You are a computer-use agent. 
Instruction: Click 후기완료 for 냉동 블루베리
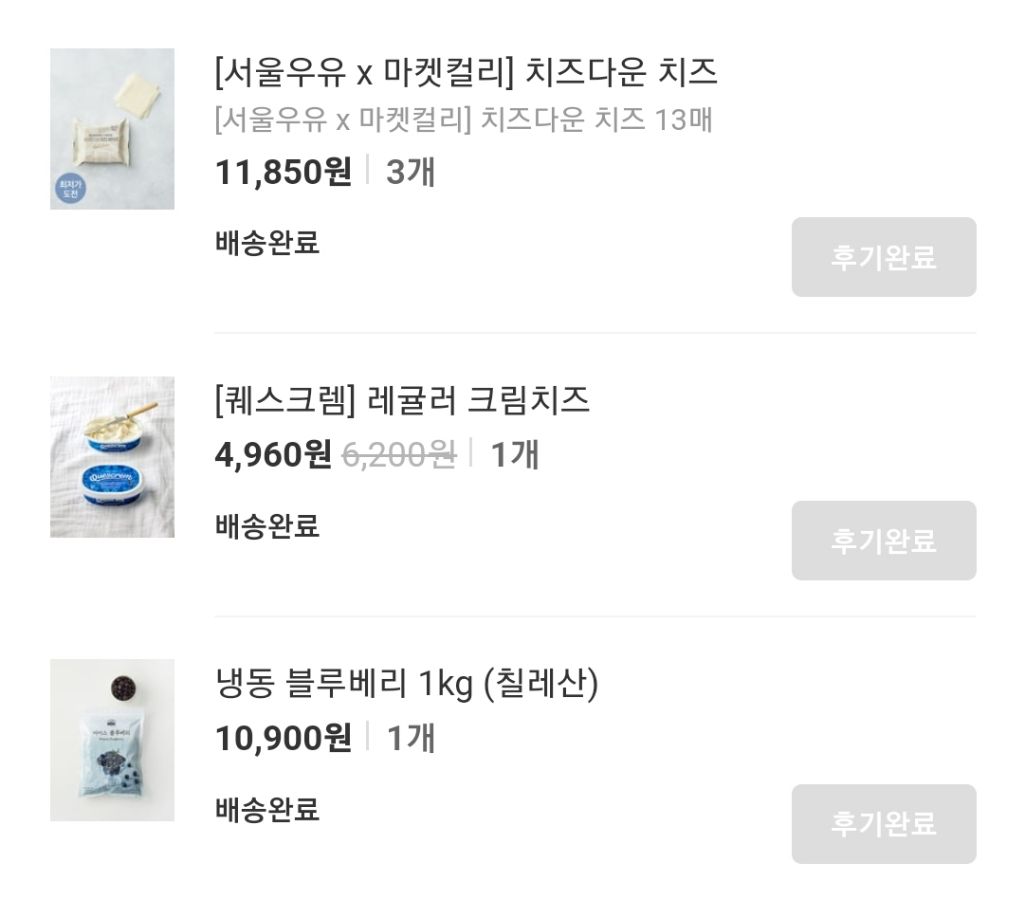[883, 822]
